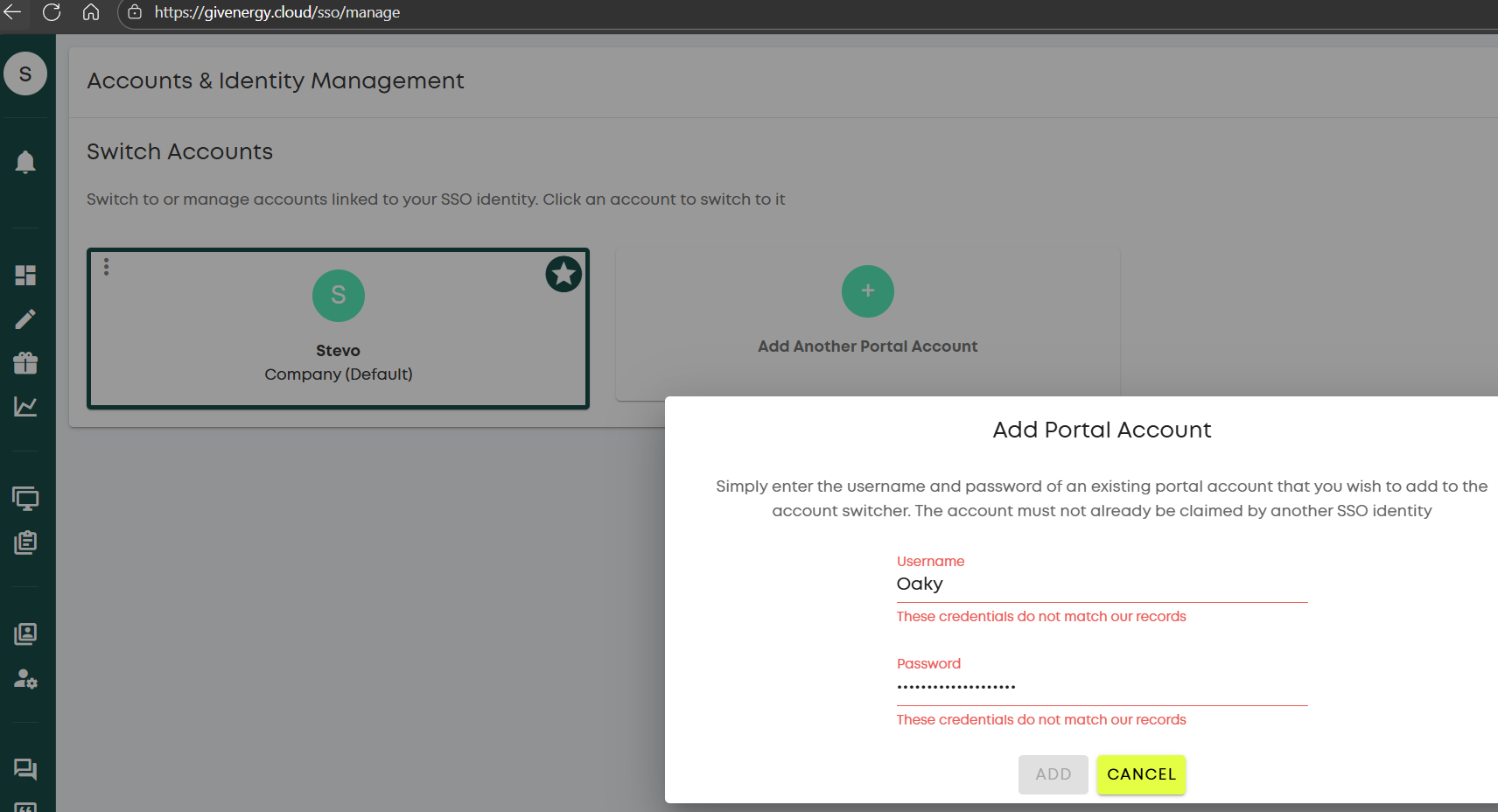
Task: Click the Password input field
Action: 1101,687
